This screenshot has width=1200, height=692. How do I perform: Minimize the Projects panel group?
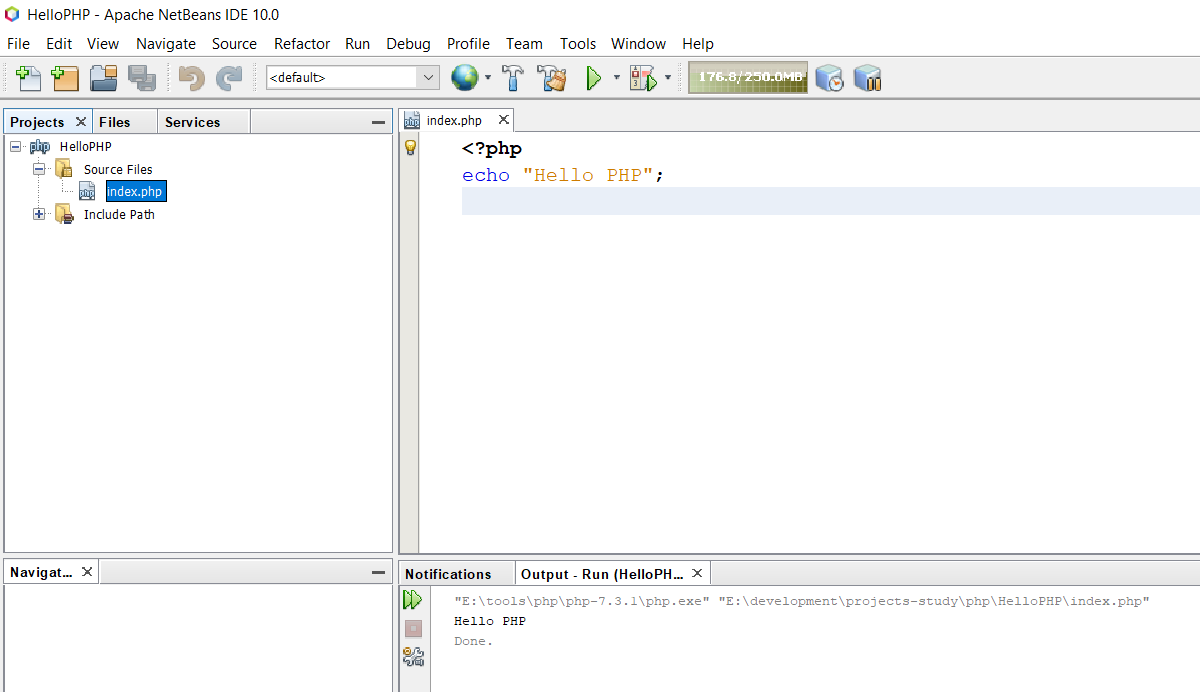click(x=378, y=122)
